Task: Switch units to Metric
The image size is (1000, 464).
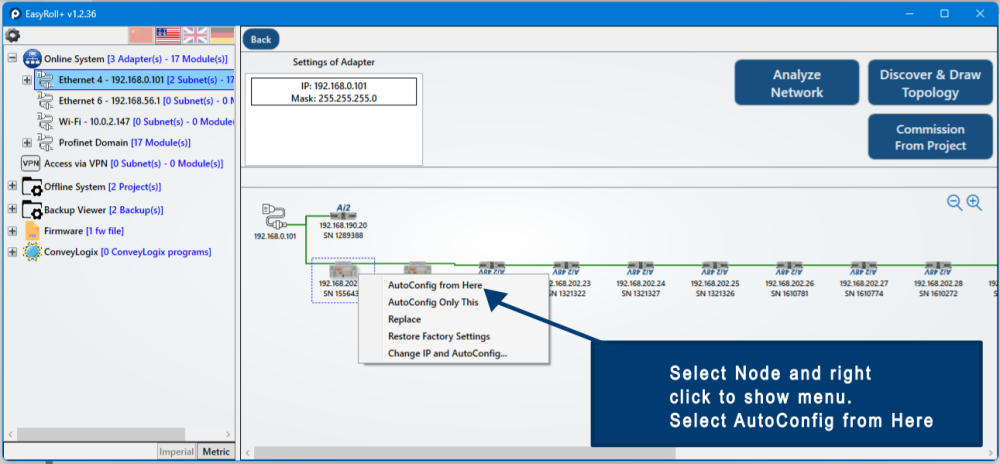Action: 216,452
